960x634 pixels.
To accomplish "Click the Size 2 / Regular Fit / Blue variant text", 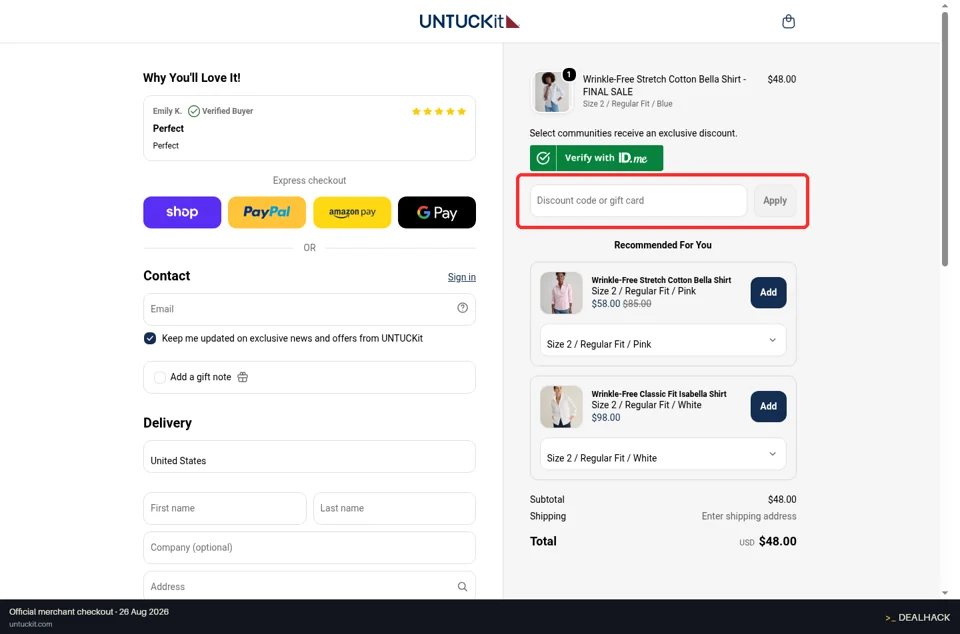I will coord(628,104).
